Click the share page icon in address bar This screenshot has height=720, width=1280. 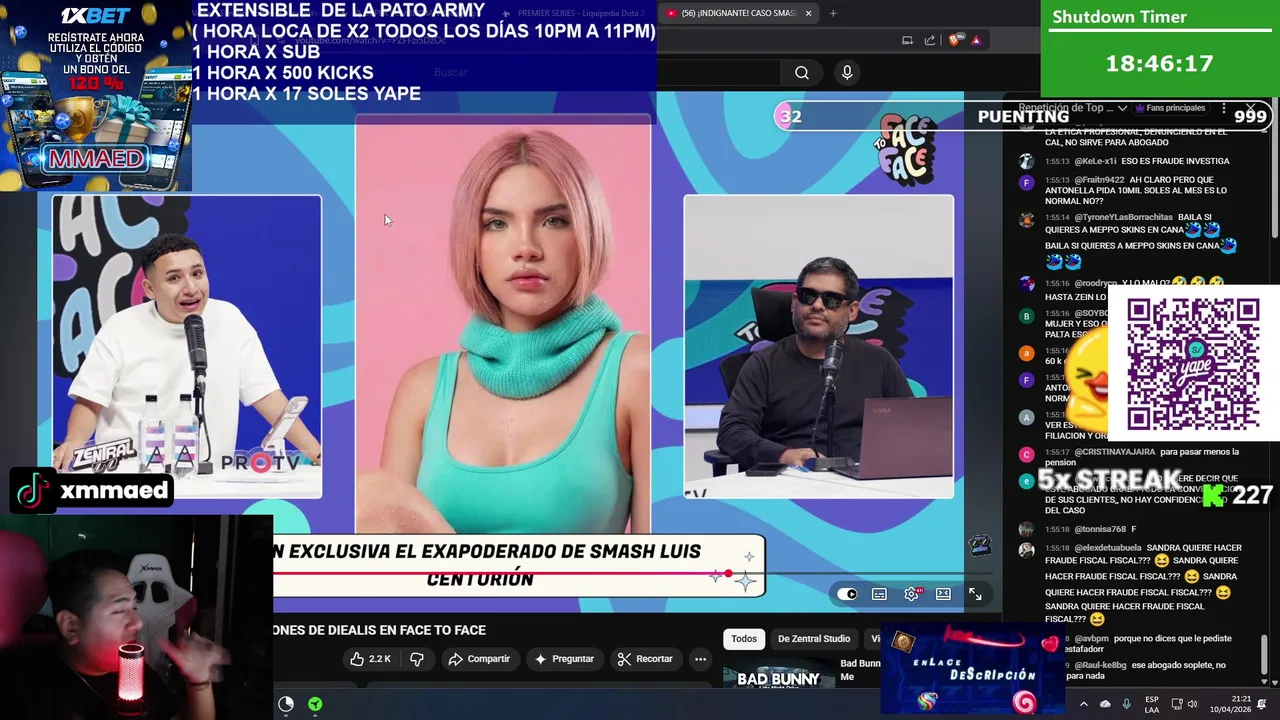point(930,40)
